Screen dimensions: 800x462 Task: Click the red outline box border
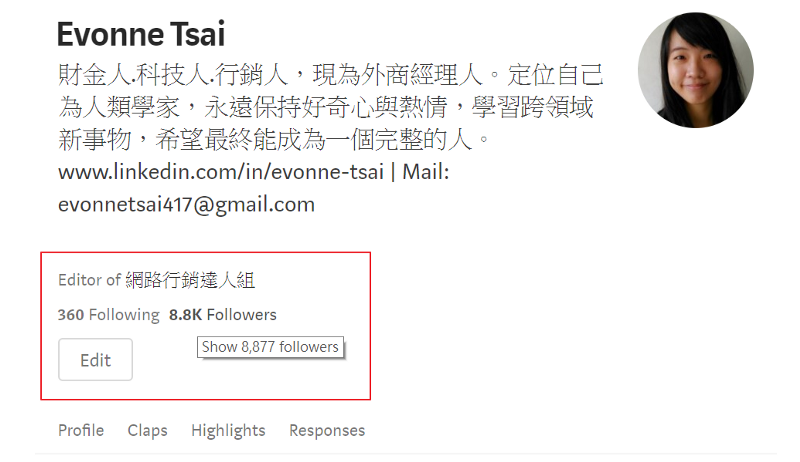point(206,252)
